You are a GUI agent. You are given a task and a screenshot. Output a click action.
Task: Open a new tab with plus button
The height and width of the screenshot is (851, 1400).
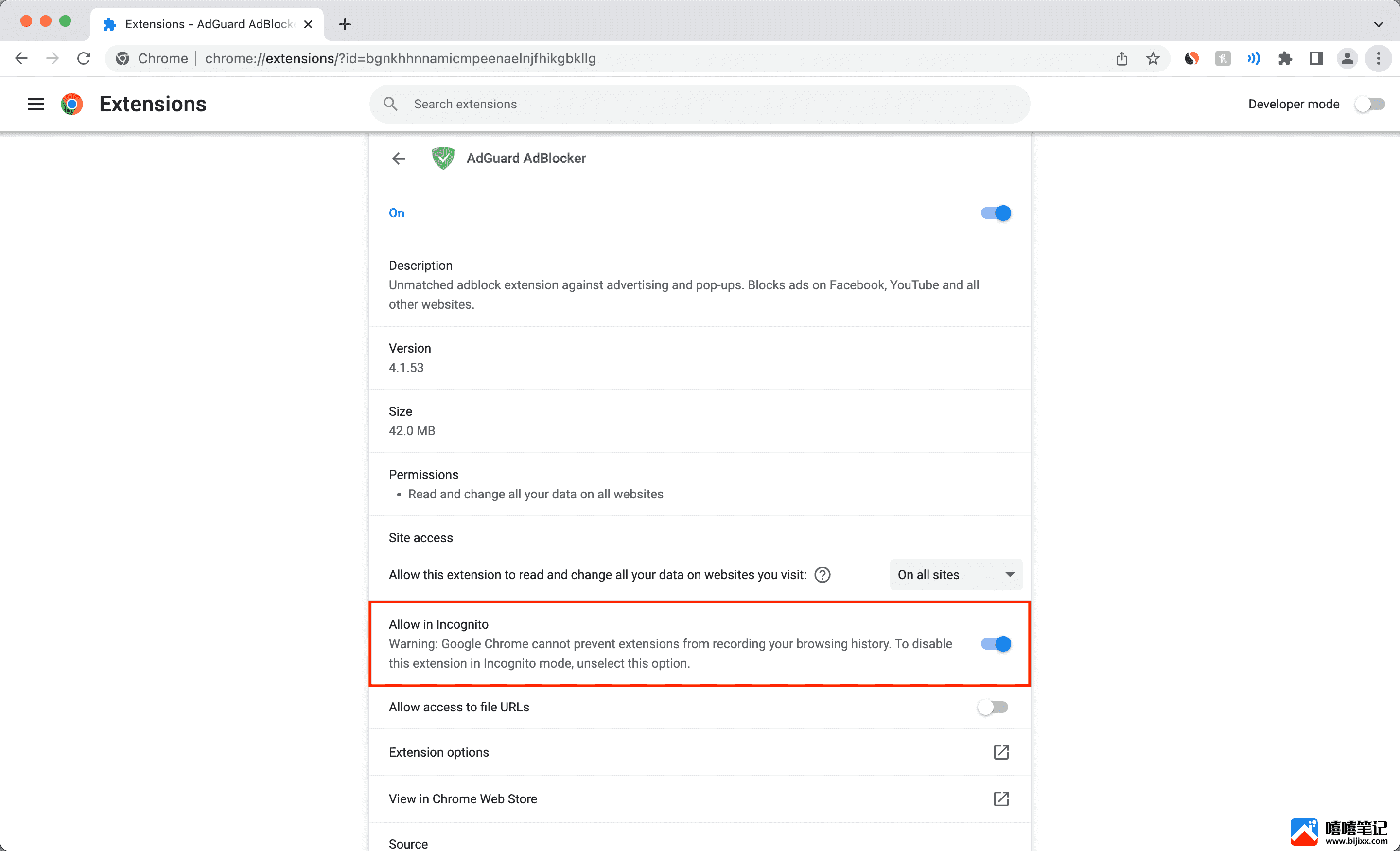tap(345, 24)
